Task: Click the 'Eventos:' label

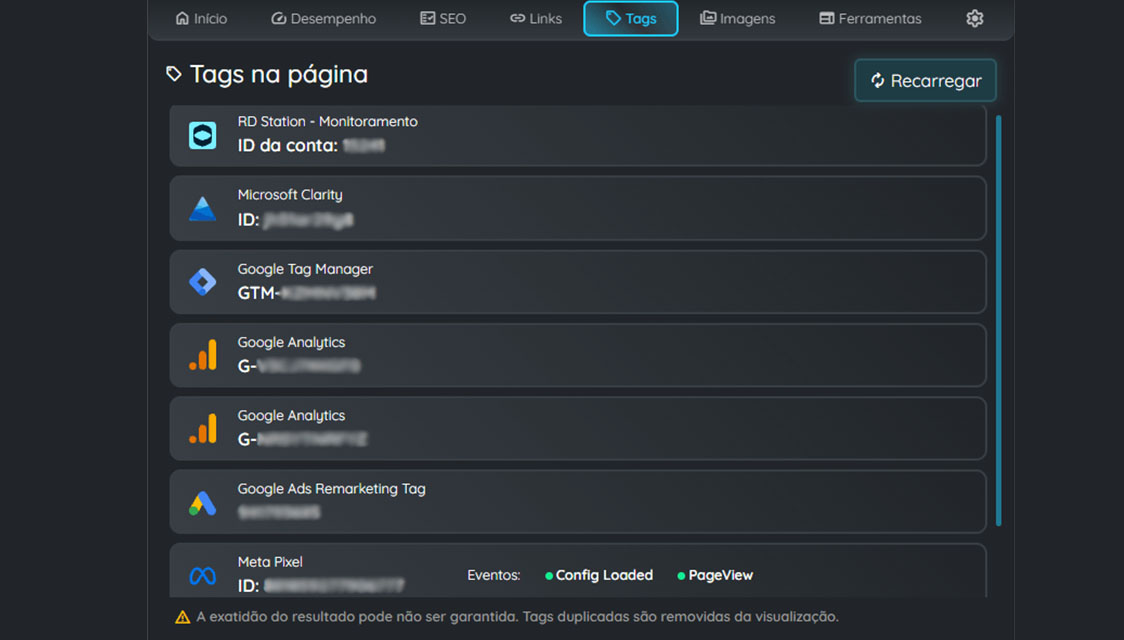Action: click(x=494, y=575)
